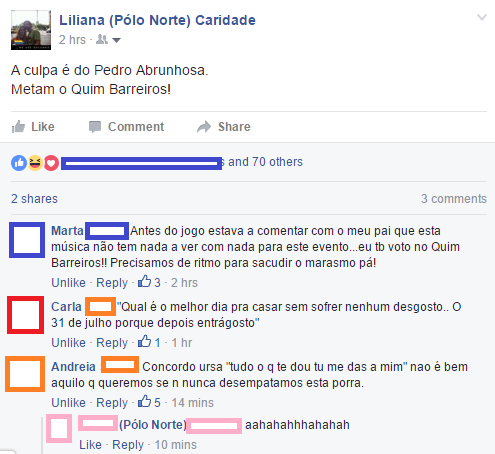Viewport: 495px width, 454px height.
Task: Open Liliana (Pólo Norte) Caridade profile
Action: coord(157,20)
